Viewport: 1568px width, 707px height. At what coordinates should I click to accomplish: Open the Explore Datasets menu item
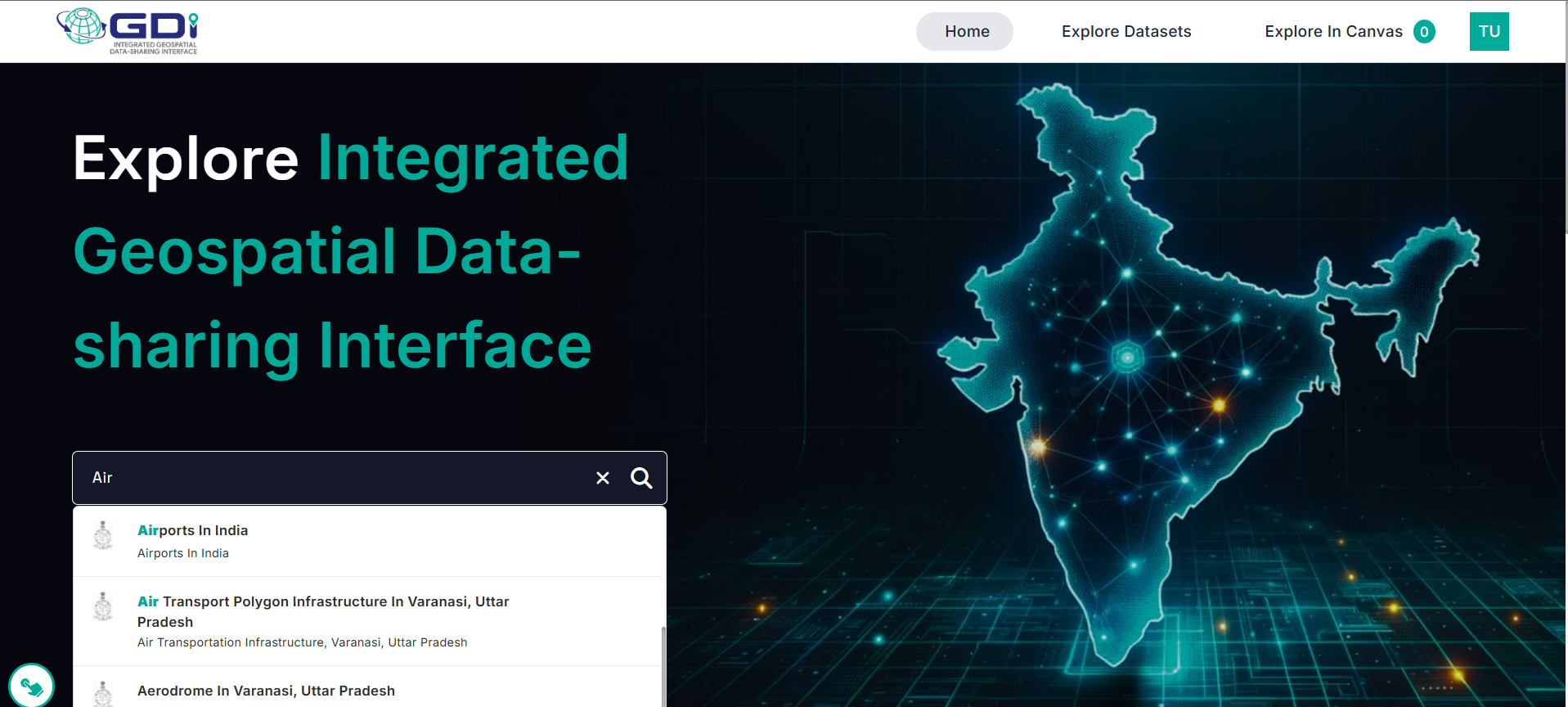[x=1125, y=32]
